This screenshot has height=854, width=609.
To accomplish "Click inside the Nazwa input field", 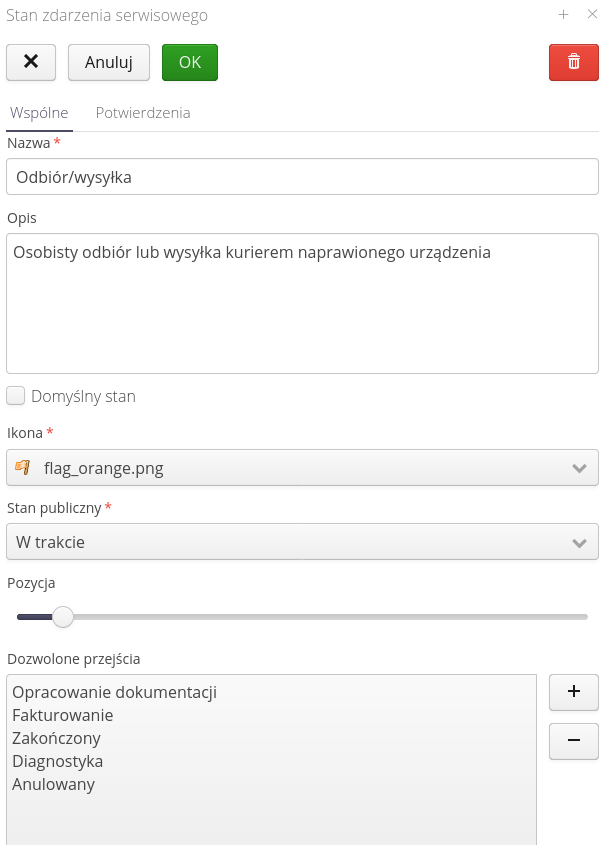I will point(300,176).
